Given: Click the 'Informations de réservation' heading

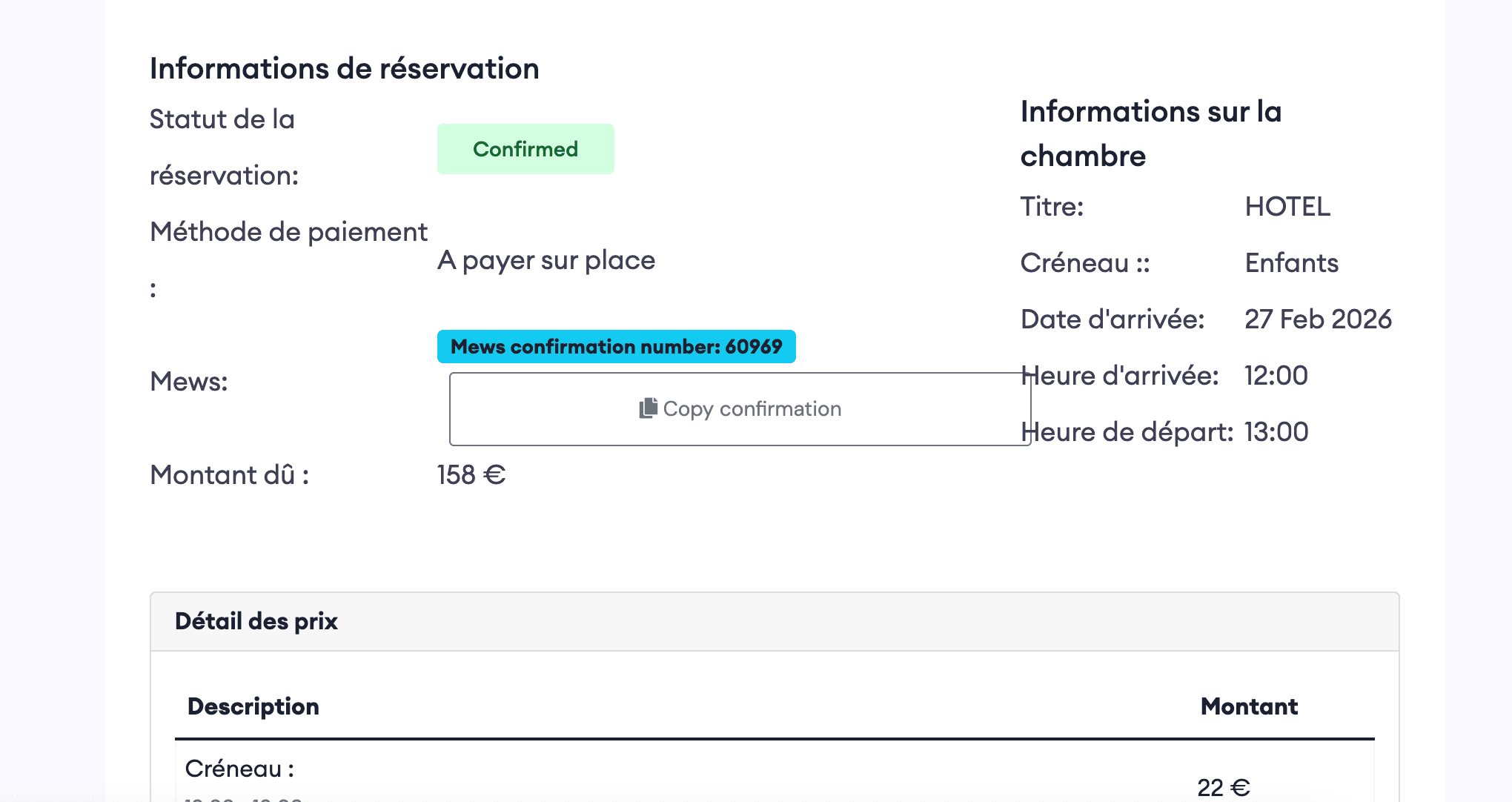Looking at the screenshot, I should tap(344, 68).
